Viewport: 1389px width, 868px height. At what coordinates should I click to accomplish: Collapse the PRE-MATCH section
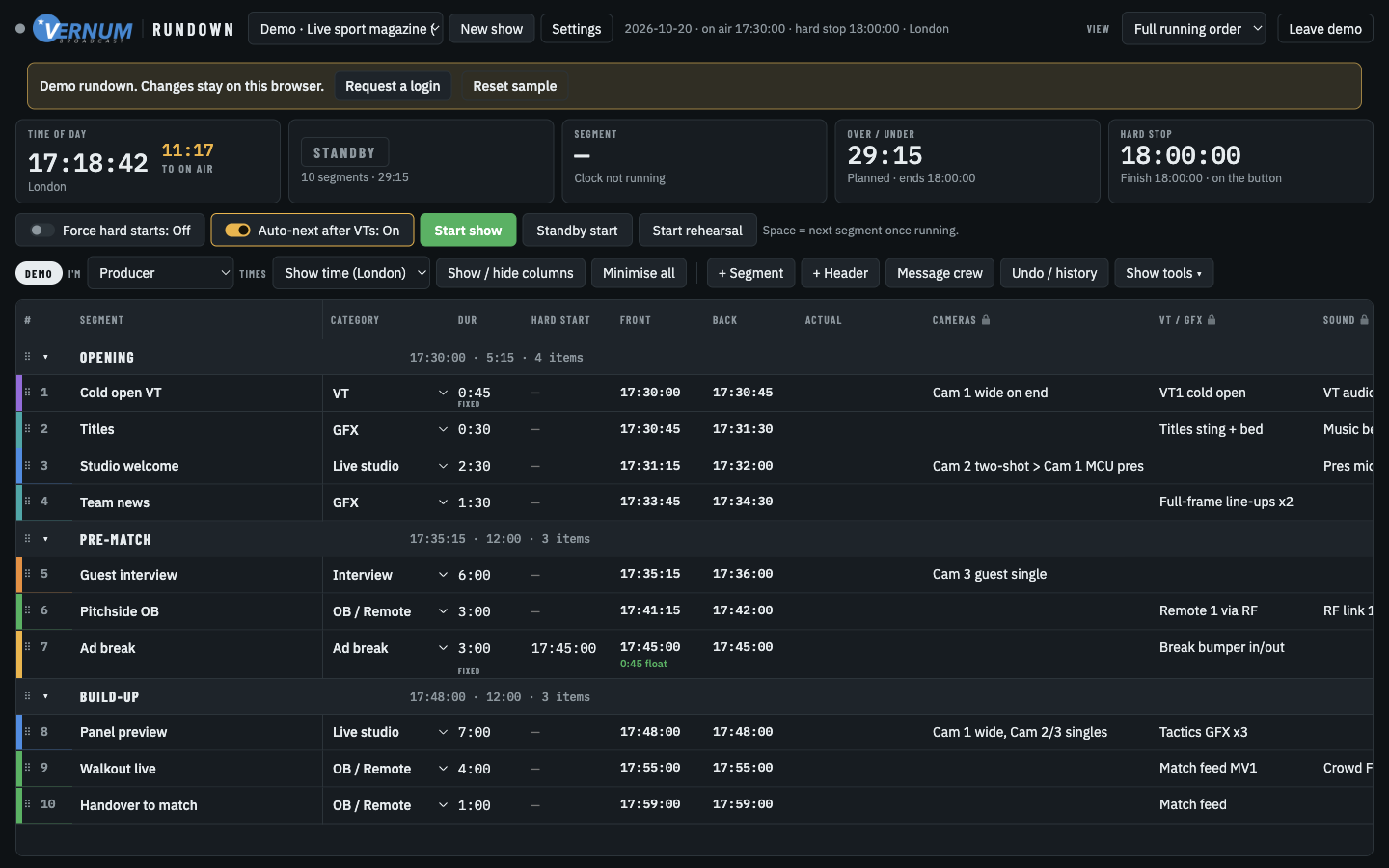click(45, 539)
